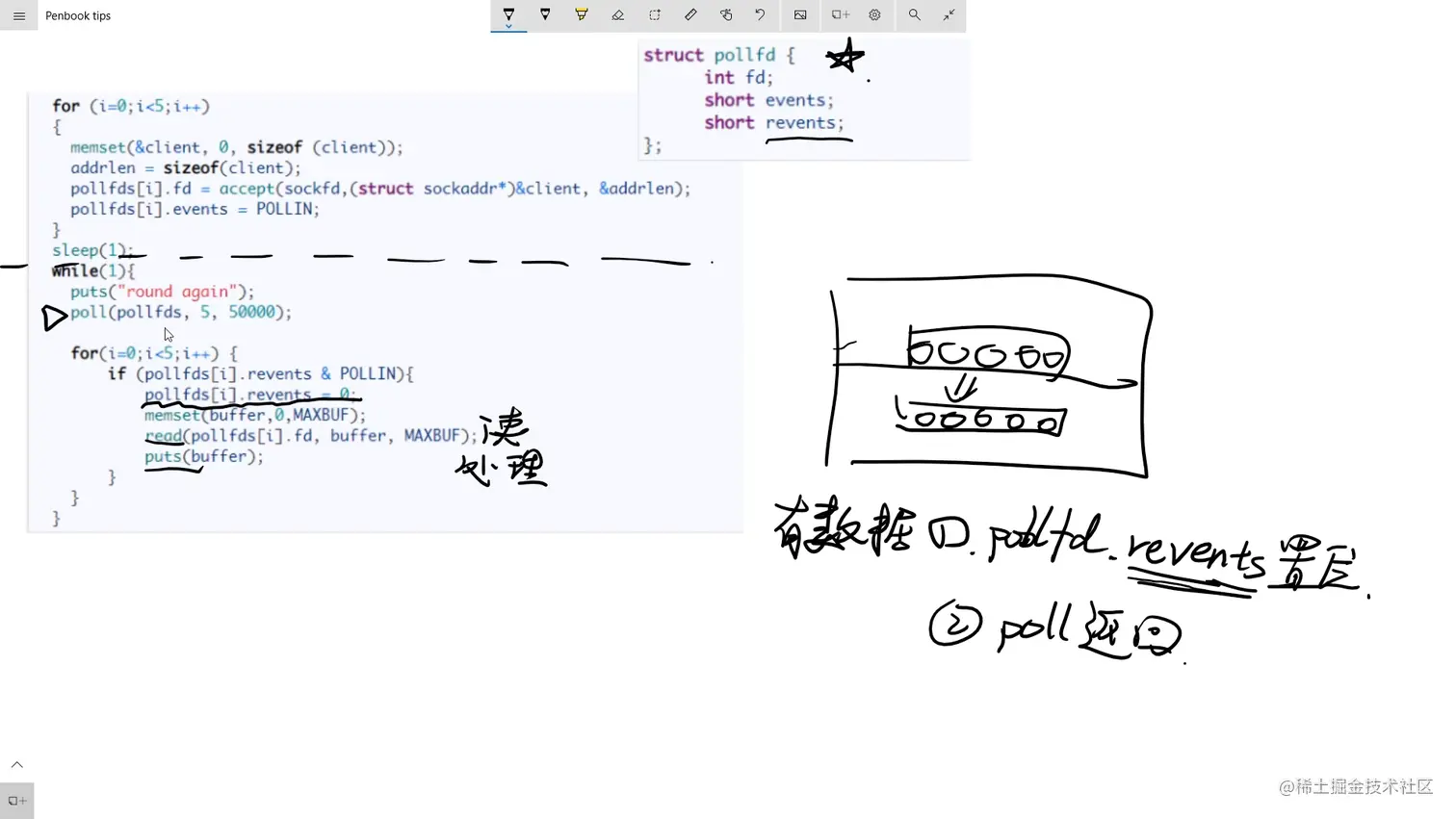Exit fullscreen with the collapse arrows
Screen dimensions: 1456x819
[949, 14]
